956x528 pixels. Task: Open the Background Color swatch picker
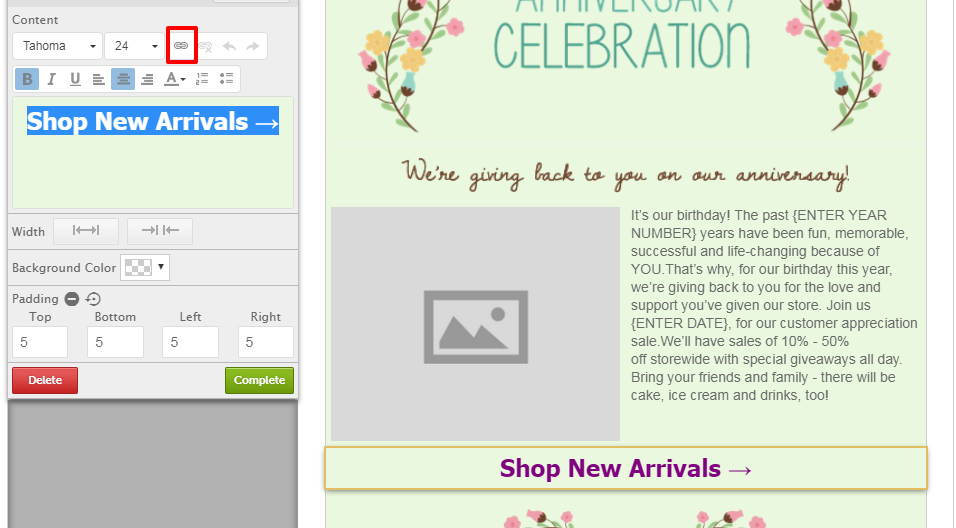point(145,267)
